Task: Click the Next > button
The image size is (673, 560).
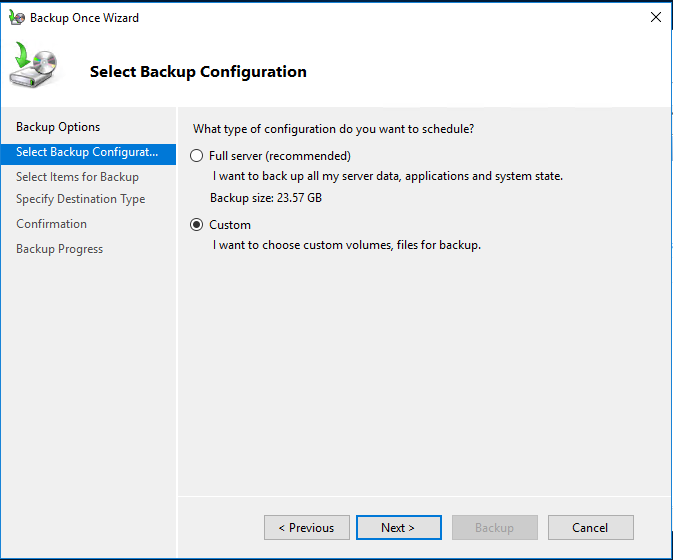Action: [399, 527]
